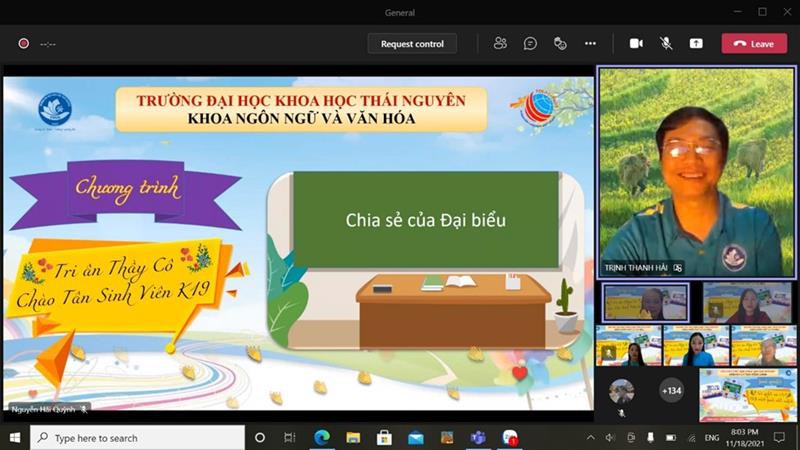Toggle the camera on or off
Viewport: 800px width, 450px height.
click(x=636, y=43)
